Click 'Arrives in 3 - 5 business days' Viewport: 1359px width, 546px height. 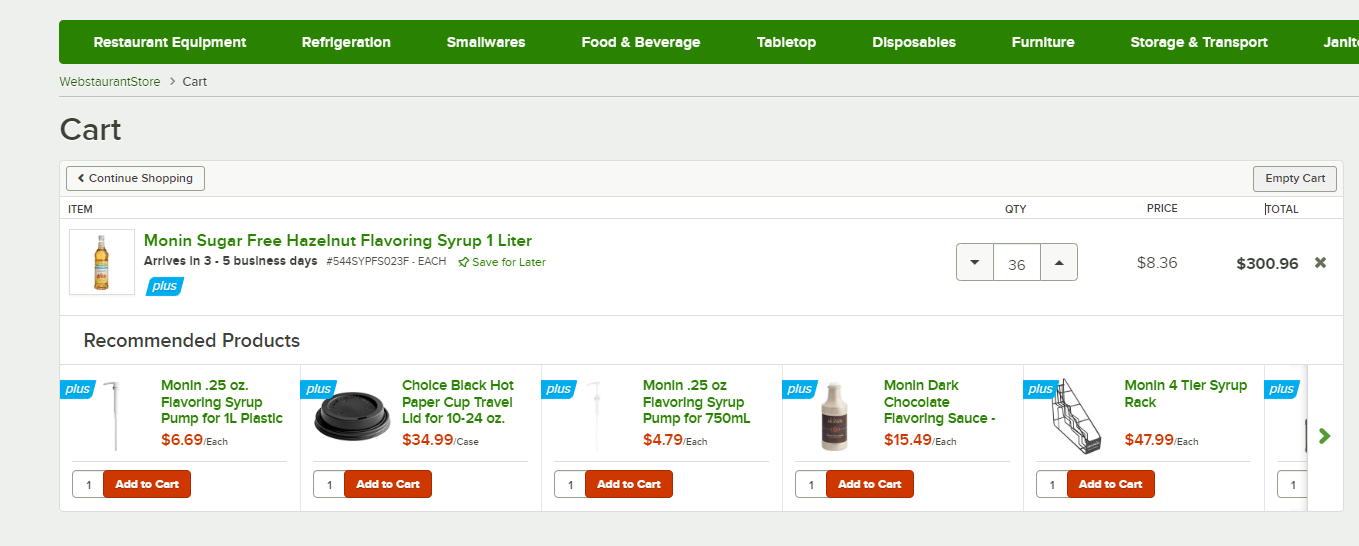click(x=231, y=261)
